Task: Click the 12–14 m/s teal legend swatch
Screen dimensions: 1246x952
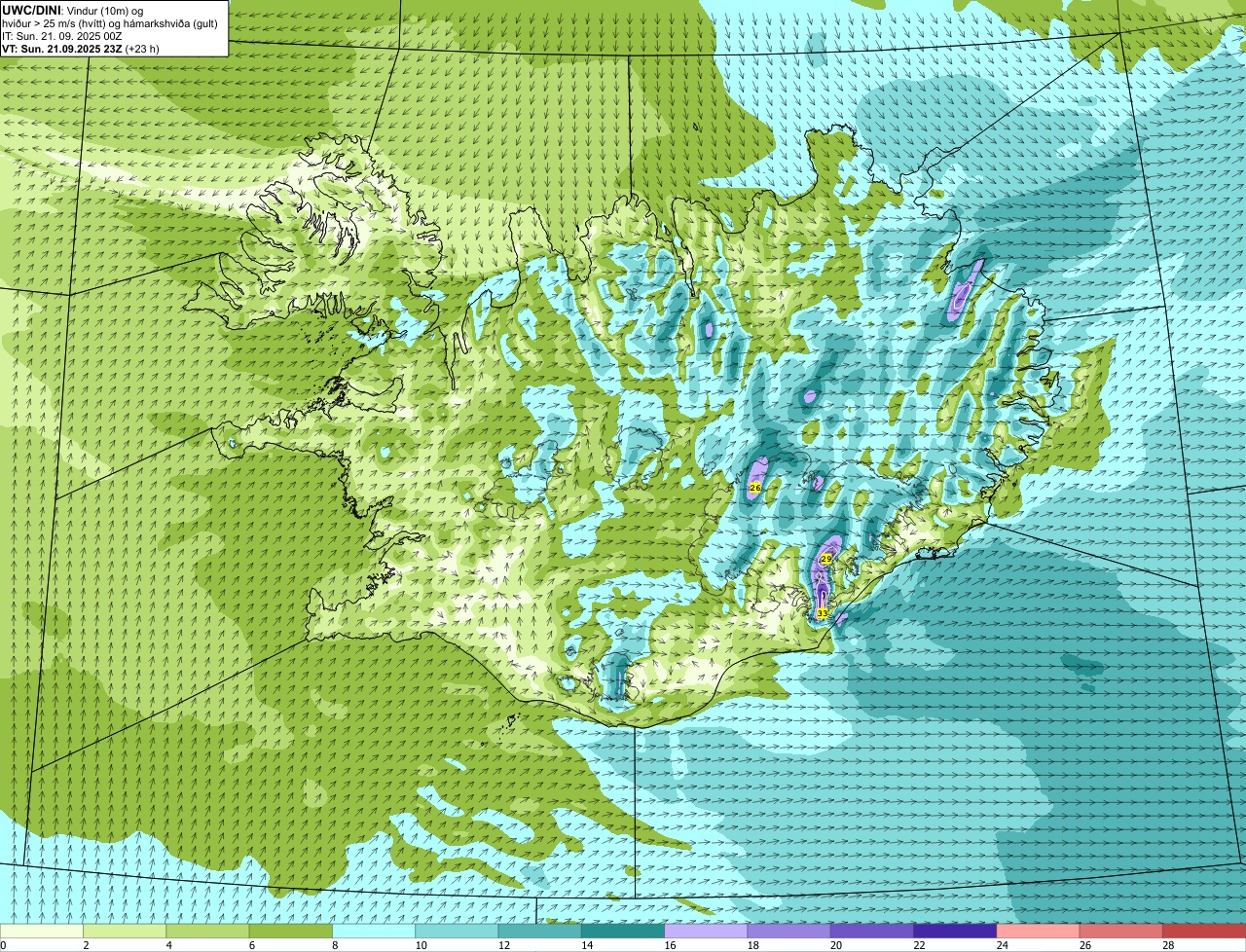Action: click(540, 932)
